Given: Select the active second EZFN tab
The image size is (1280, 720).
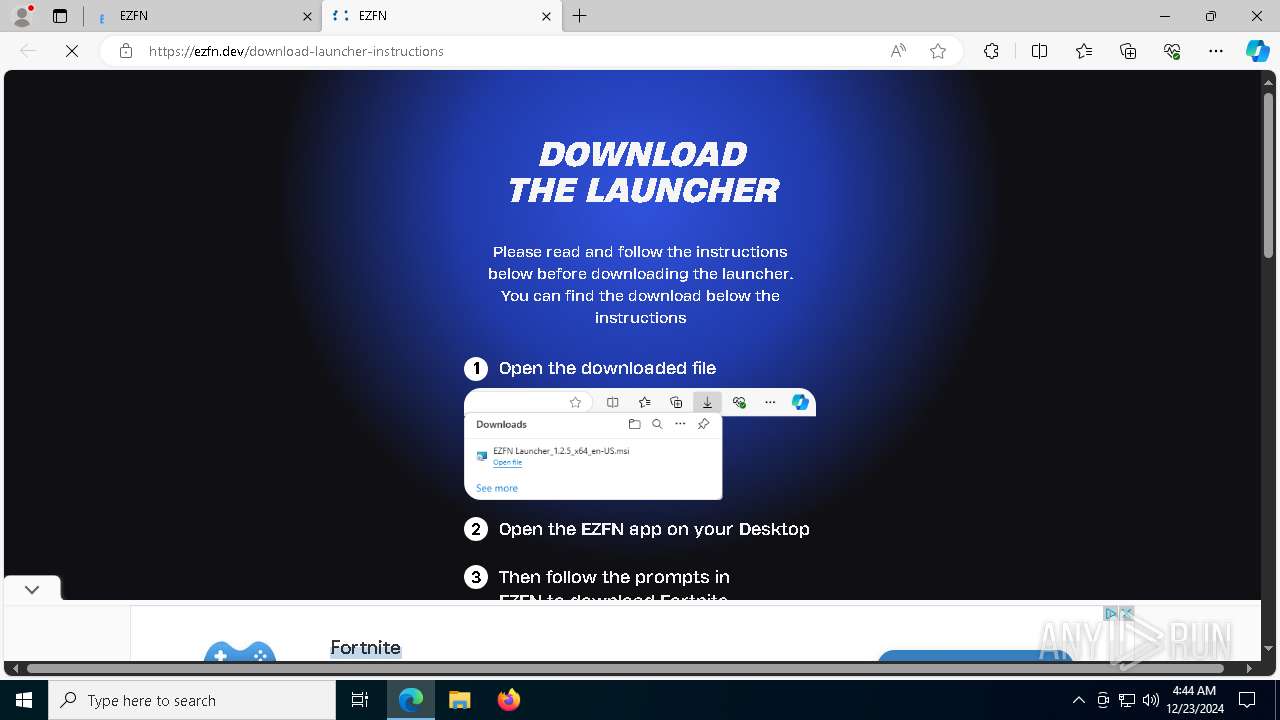Looking at the screenshot, I should pyautogui.click(x=440, y=16).
